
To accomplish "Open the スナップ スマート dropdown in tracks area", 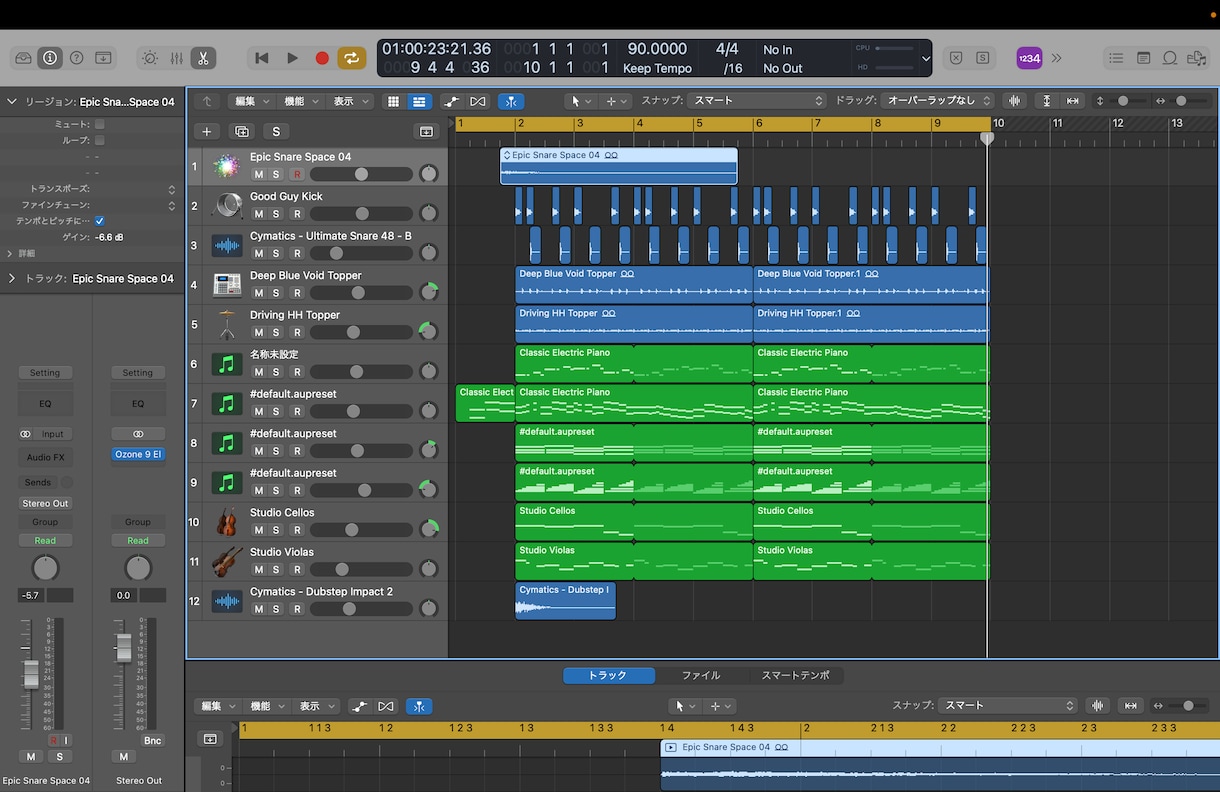I will tap(756, 101).
